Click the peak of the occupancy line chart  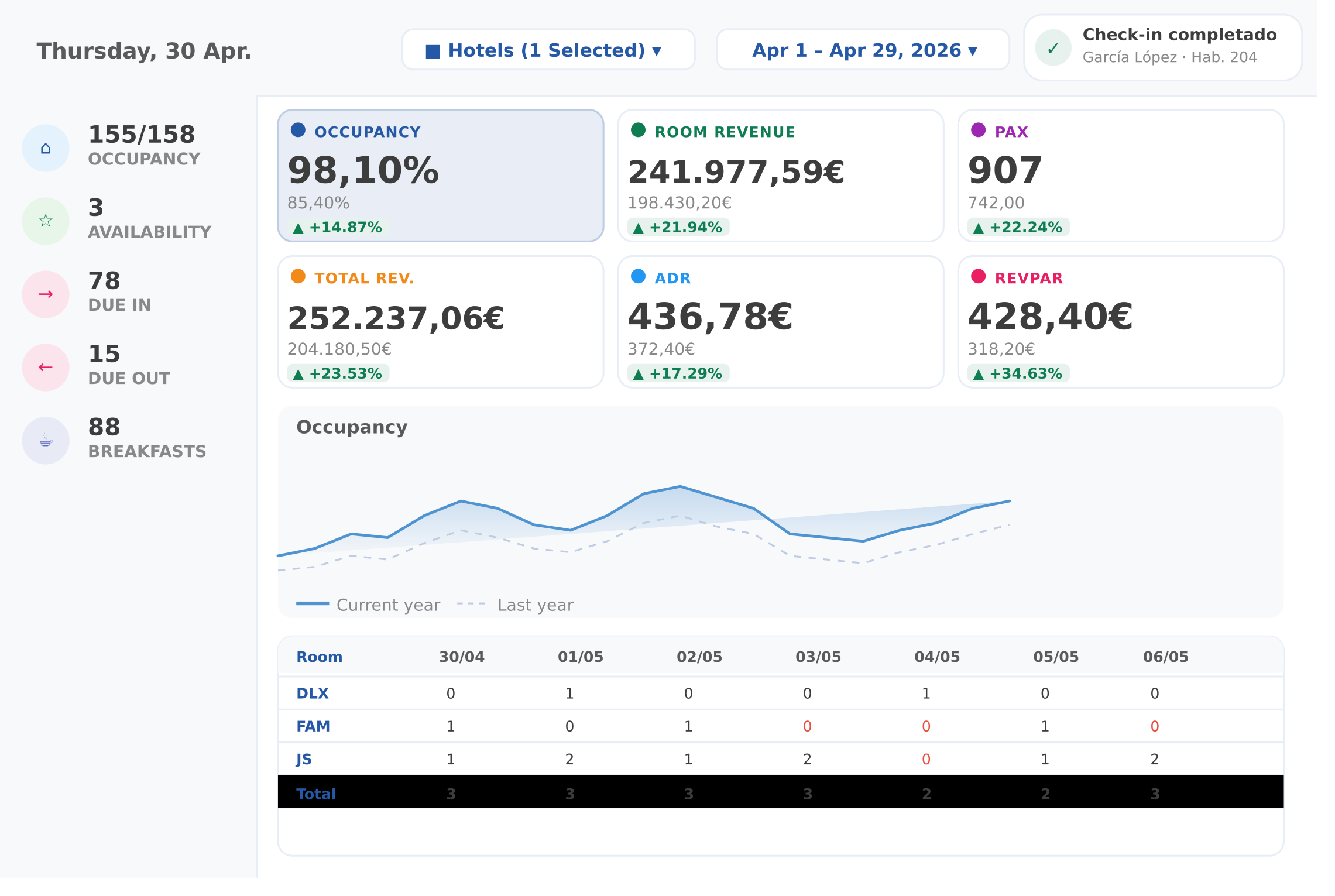point(680,486)
